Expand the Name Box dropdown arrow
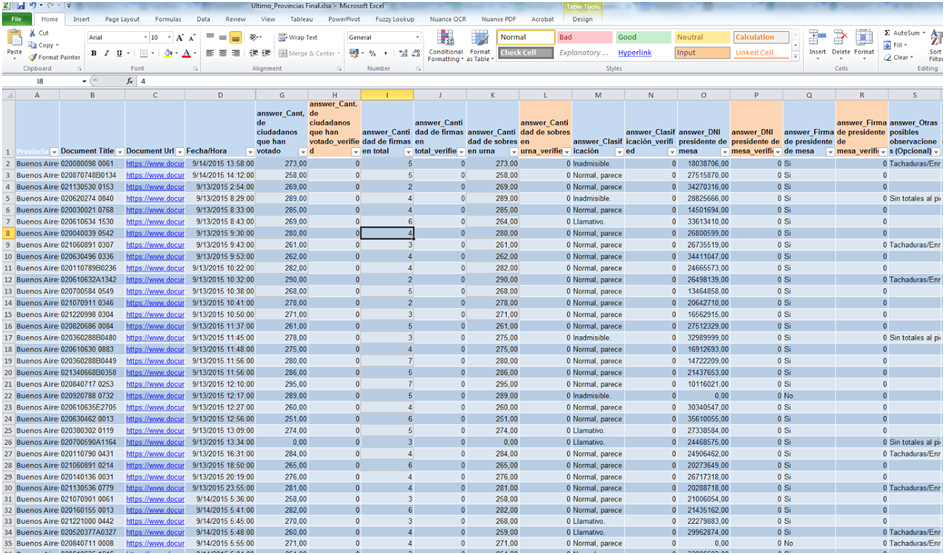 84,81
